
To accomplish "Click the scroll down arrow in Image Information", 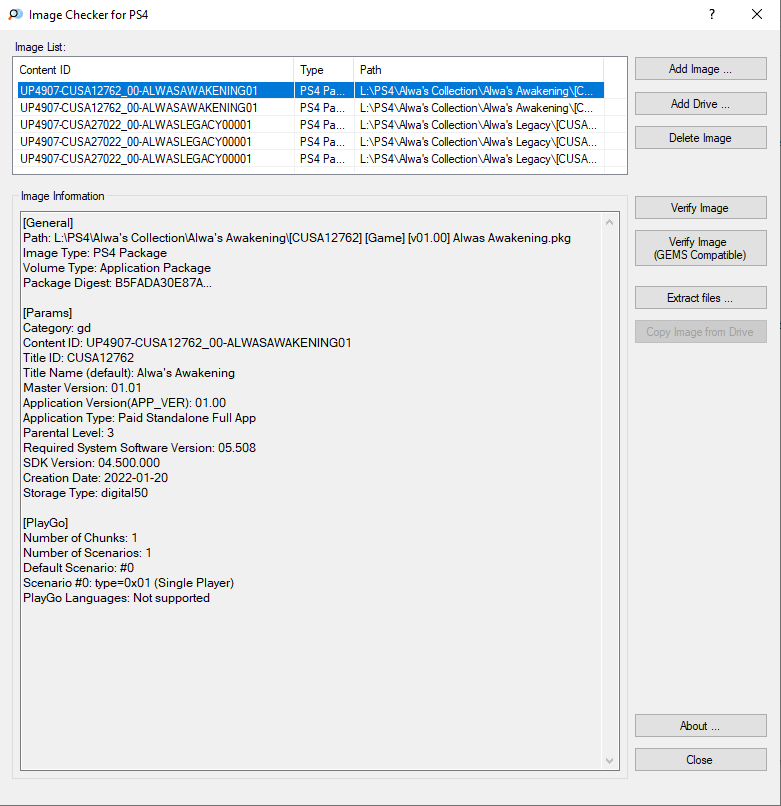I will 609,761.
